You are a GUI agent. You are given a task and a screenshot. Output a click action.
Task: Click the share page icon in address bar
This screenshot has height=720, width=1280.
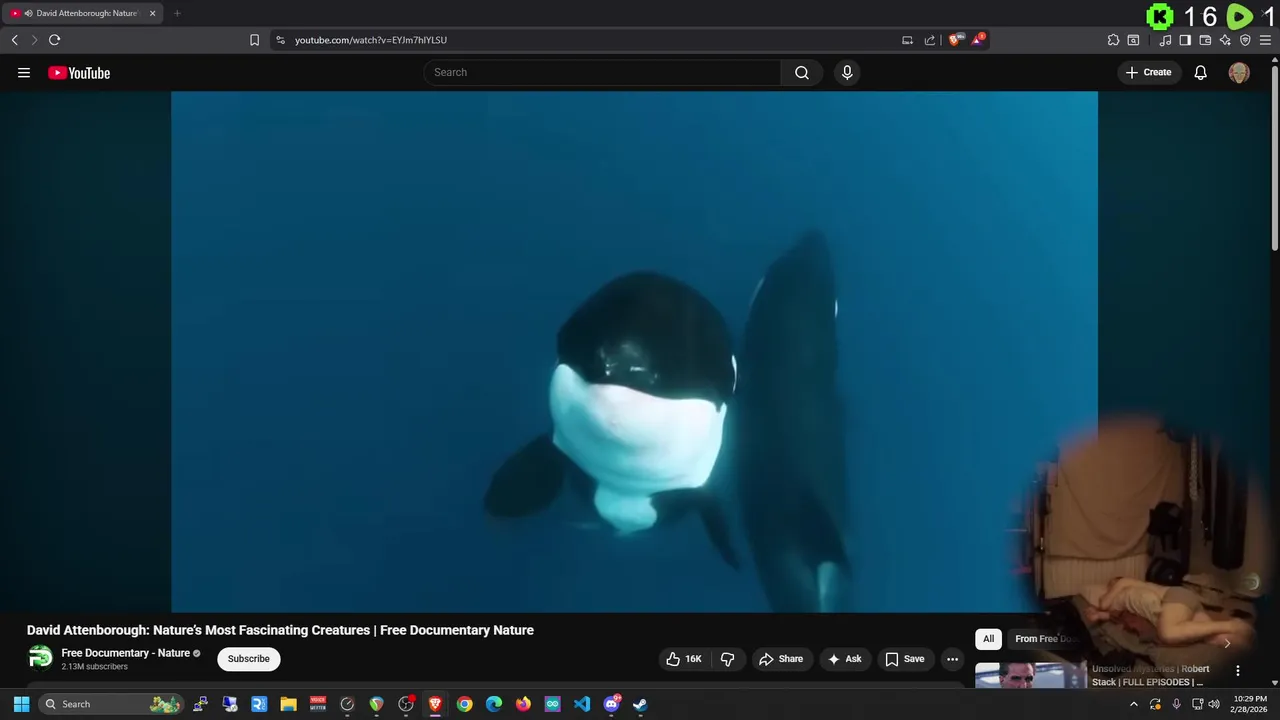pos(930,40)
